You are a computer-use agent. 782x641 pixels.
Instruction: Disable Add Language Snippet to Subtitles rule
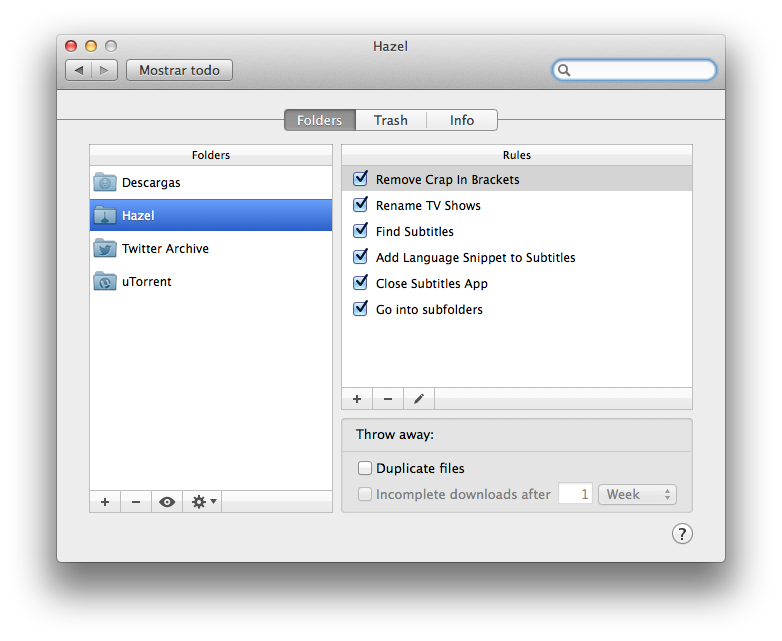point(360,256)
